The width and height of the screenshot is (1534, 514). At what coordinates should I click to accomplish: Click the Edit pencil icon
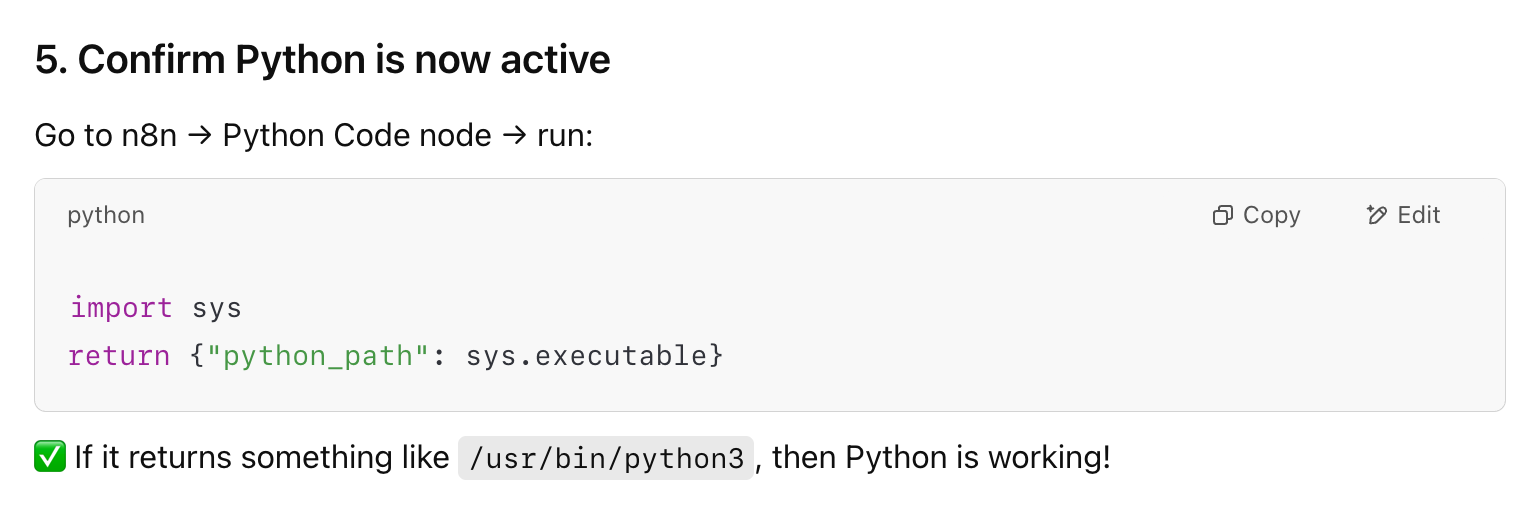[x=1376, y=215]
